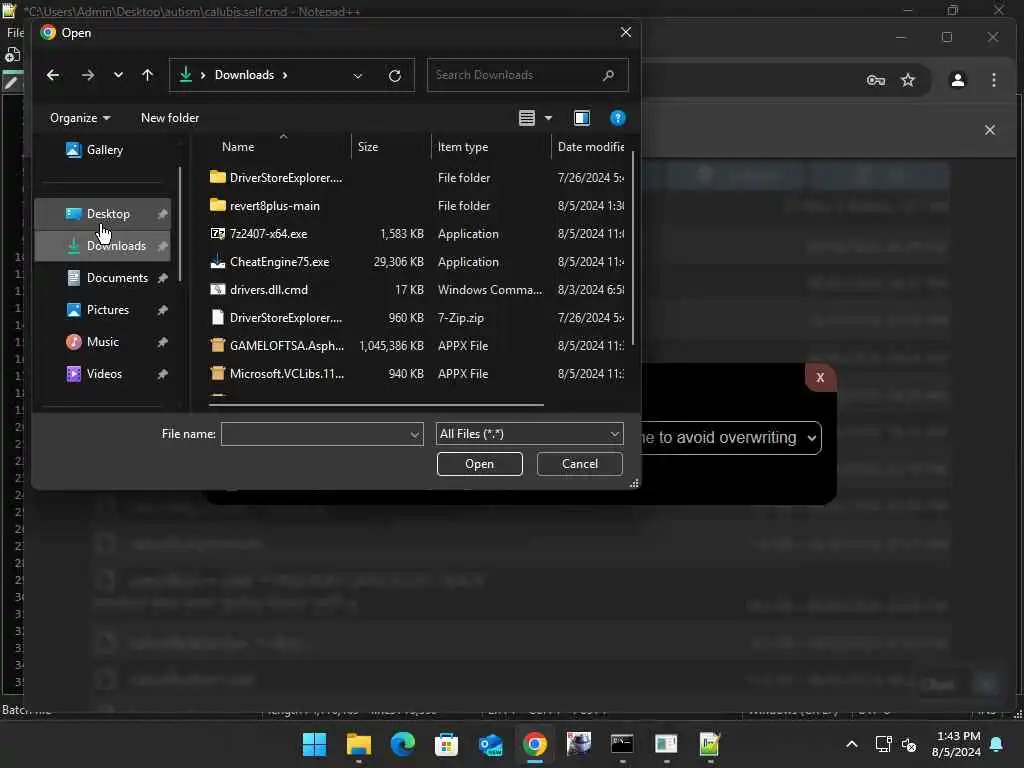Cancel the Open dialog

click(579, 464)
